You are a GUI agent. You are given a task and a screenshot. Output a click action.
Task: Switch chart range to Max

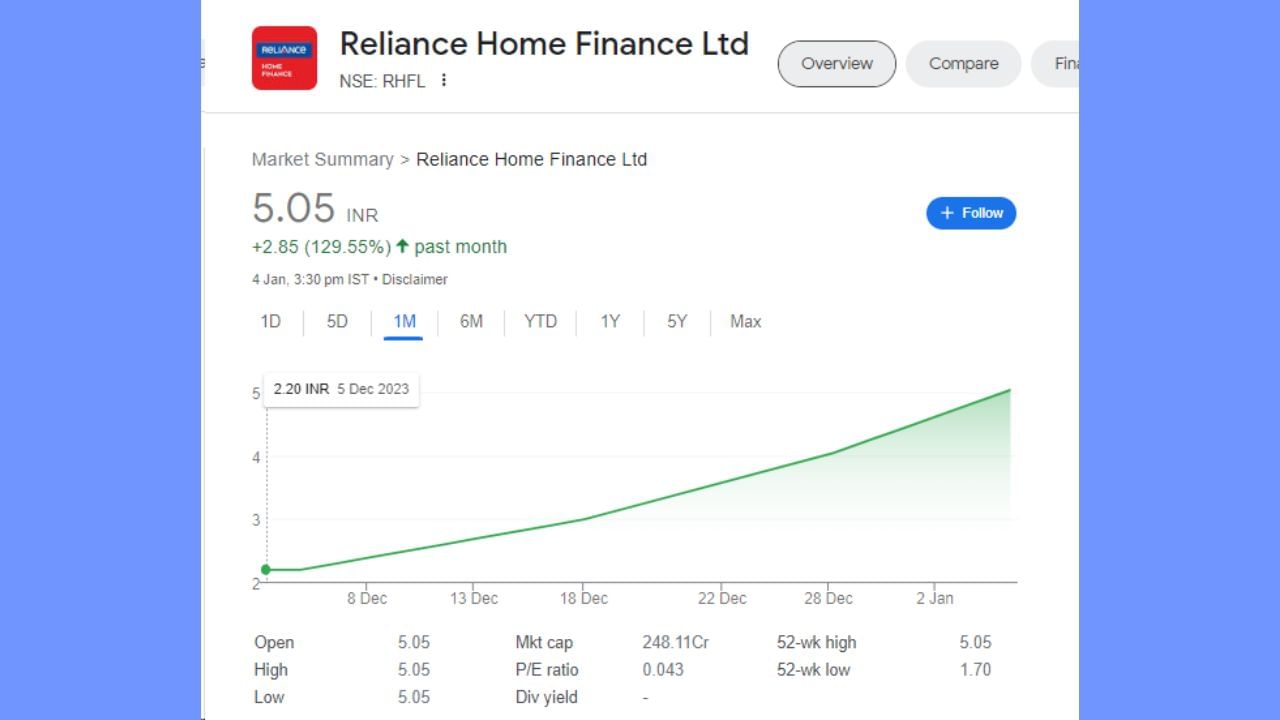point(745,321)
